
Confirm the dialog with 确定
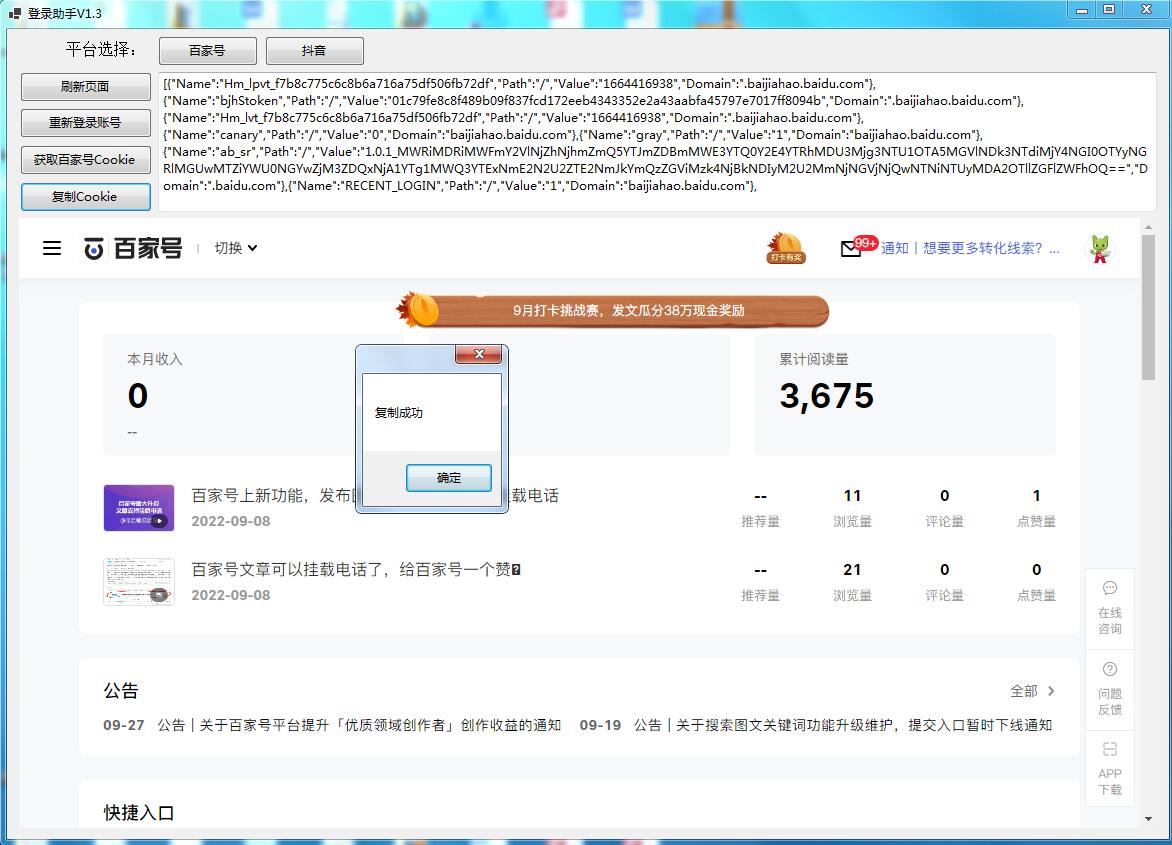point(448,478)
